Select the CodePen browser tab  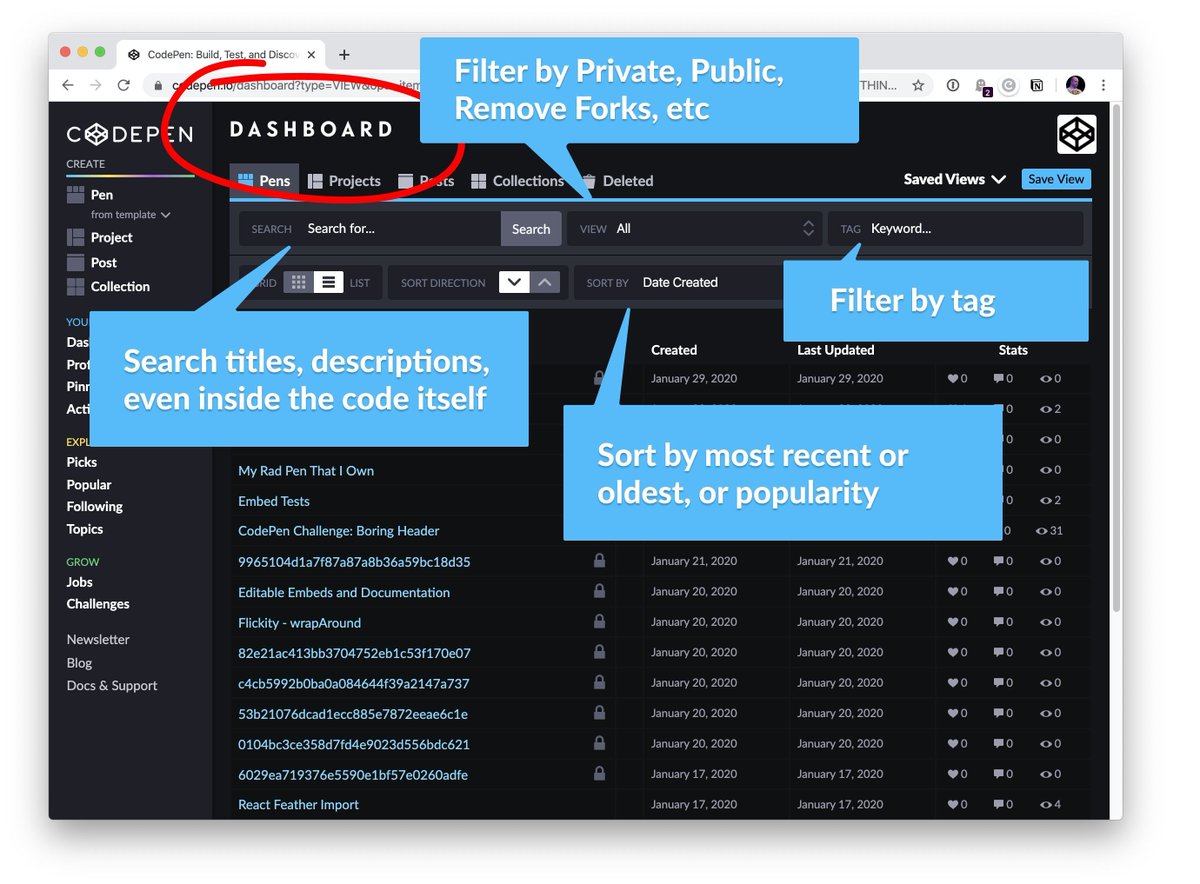[220, 55]
